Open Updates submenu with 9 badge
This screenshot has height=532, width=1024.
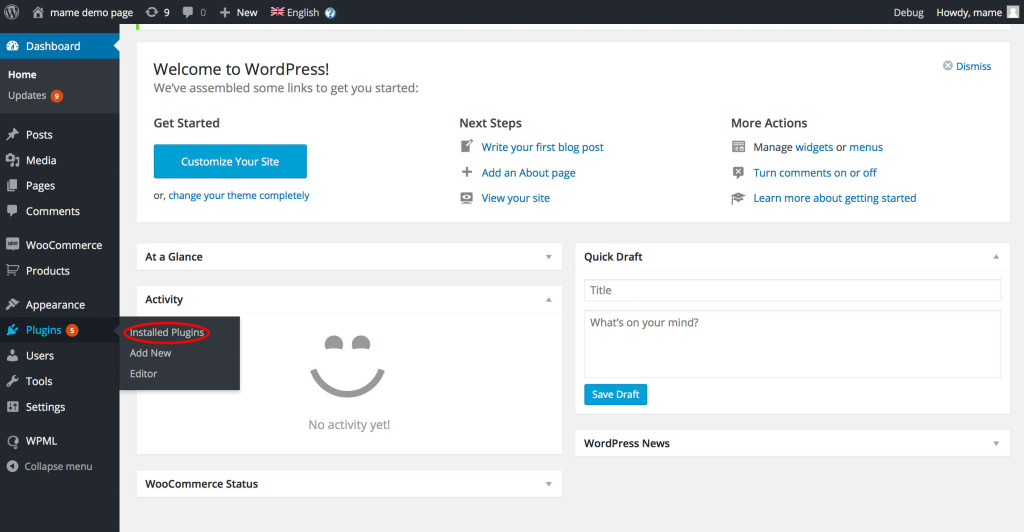click(35, 95)
